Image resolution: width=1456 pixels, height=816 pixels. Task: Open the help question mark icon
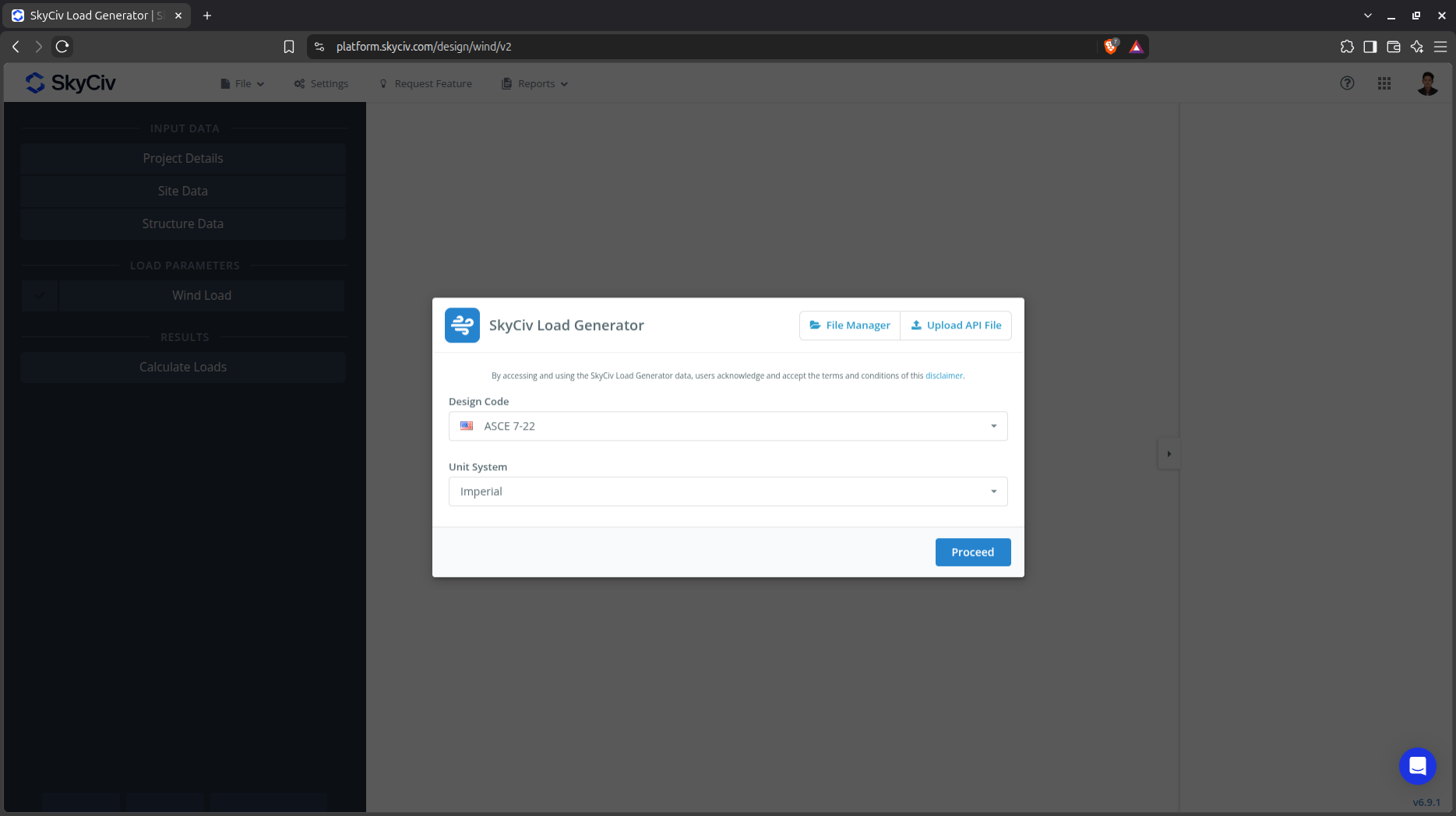[1347, 83]
